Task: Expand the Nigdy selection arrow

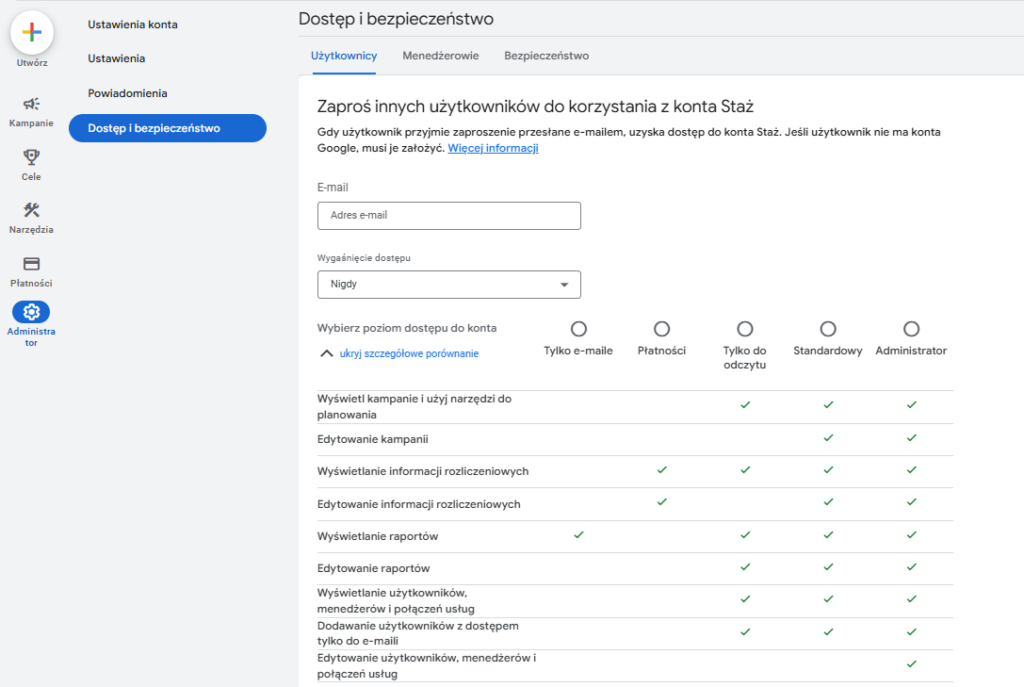Action: (566, 284)
